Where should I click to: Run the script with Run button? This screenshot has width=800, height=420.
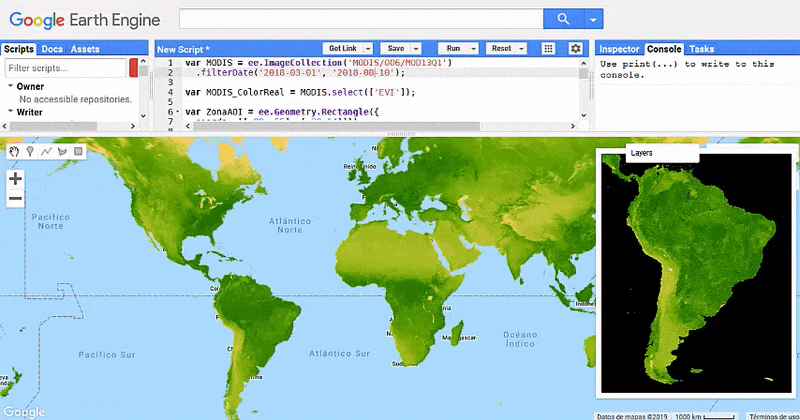click(453, 48)
